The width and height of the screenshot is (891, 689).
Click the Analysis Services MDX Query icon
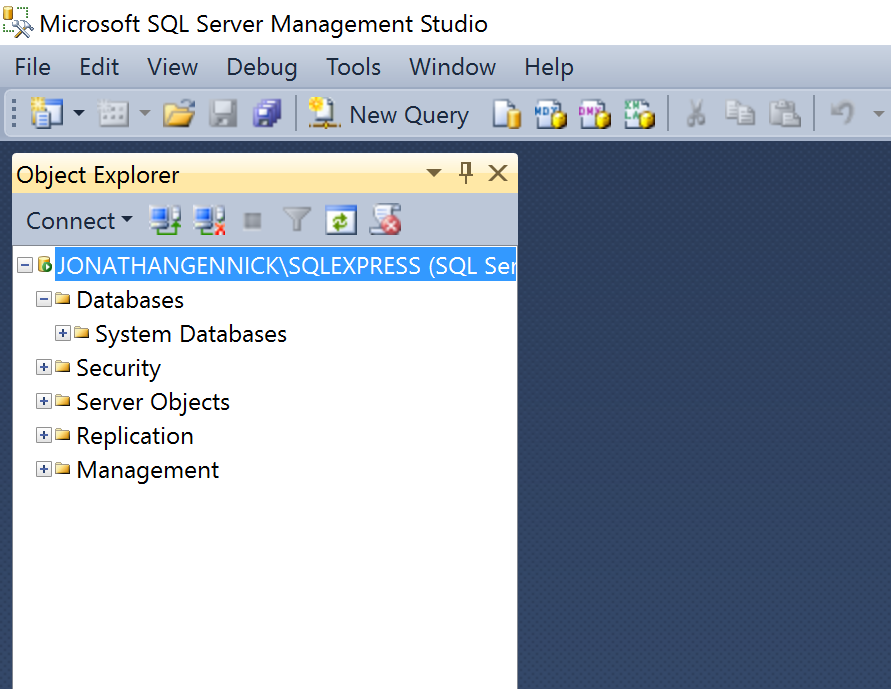(x=550, y=114)
